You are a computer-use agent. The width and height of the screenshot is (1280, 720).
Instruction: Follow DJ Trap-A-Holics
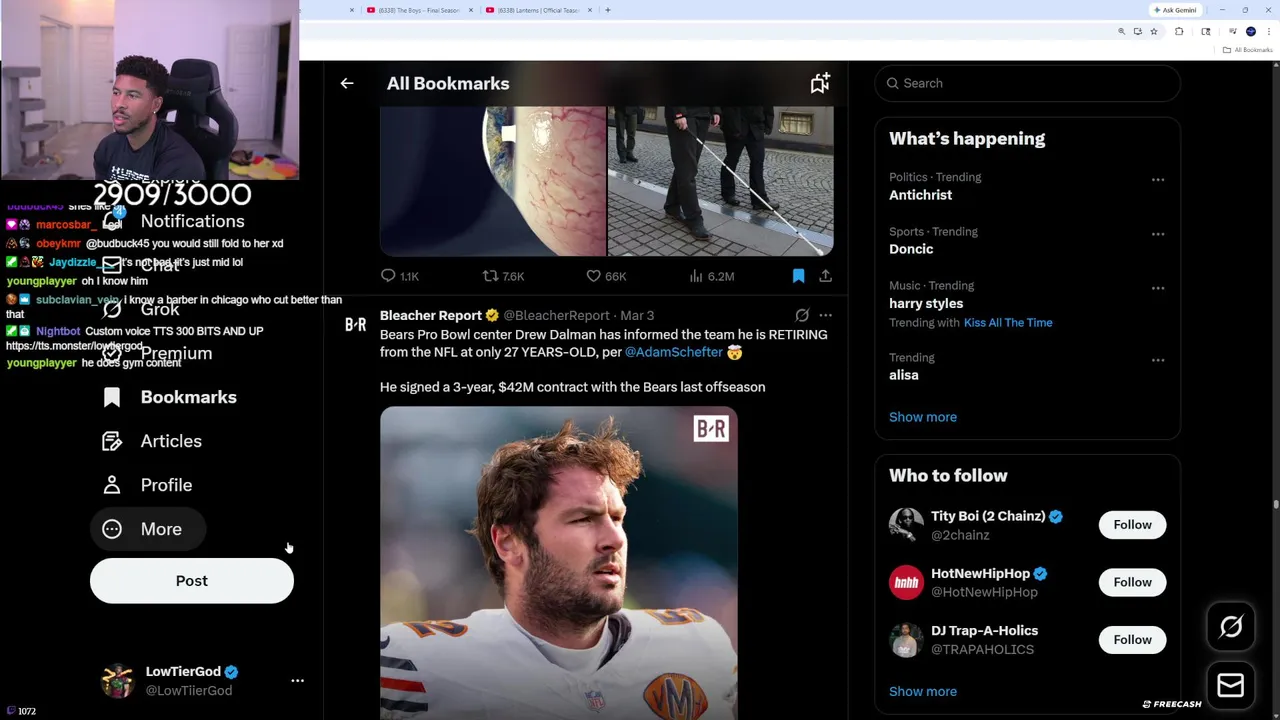(x=1132, y=640)
